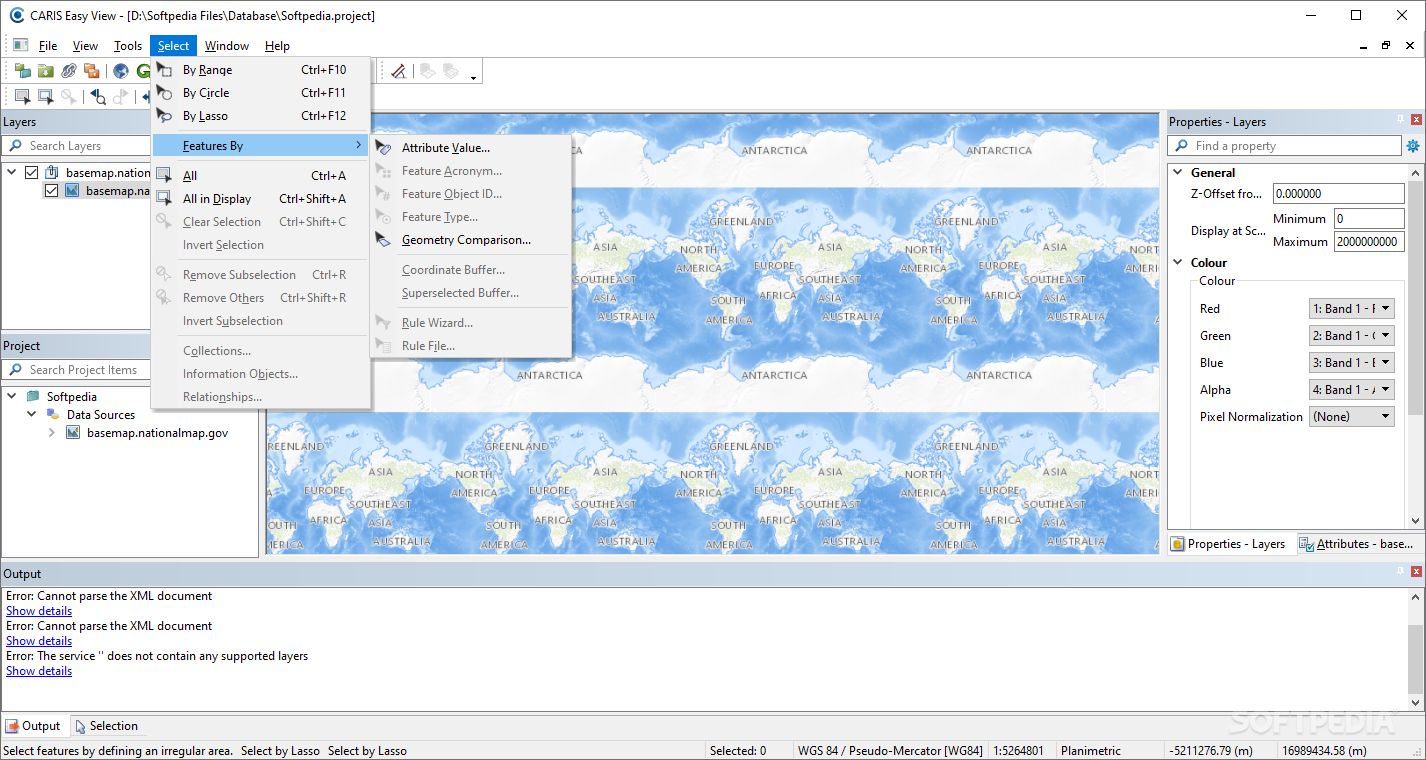Switch to the Attributes - base... tab
This screenshot has height=760, width=1426.
(x=1356, y=544)
